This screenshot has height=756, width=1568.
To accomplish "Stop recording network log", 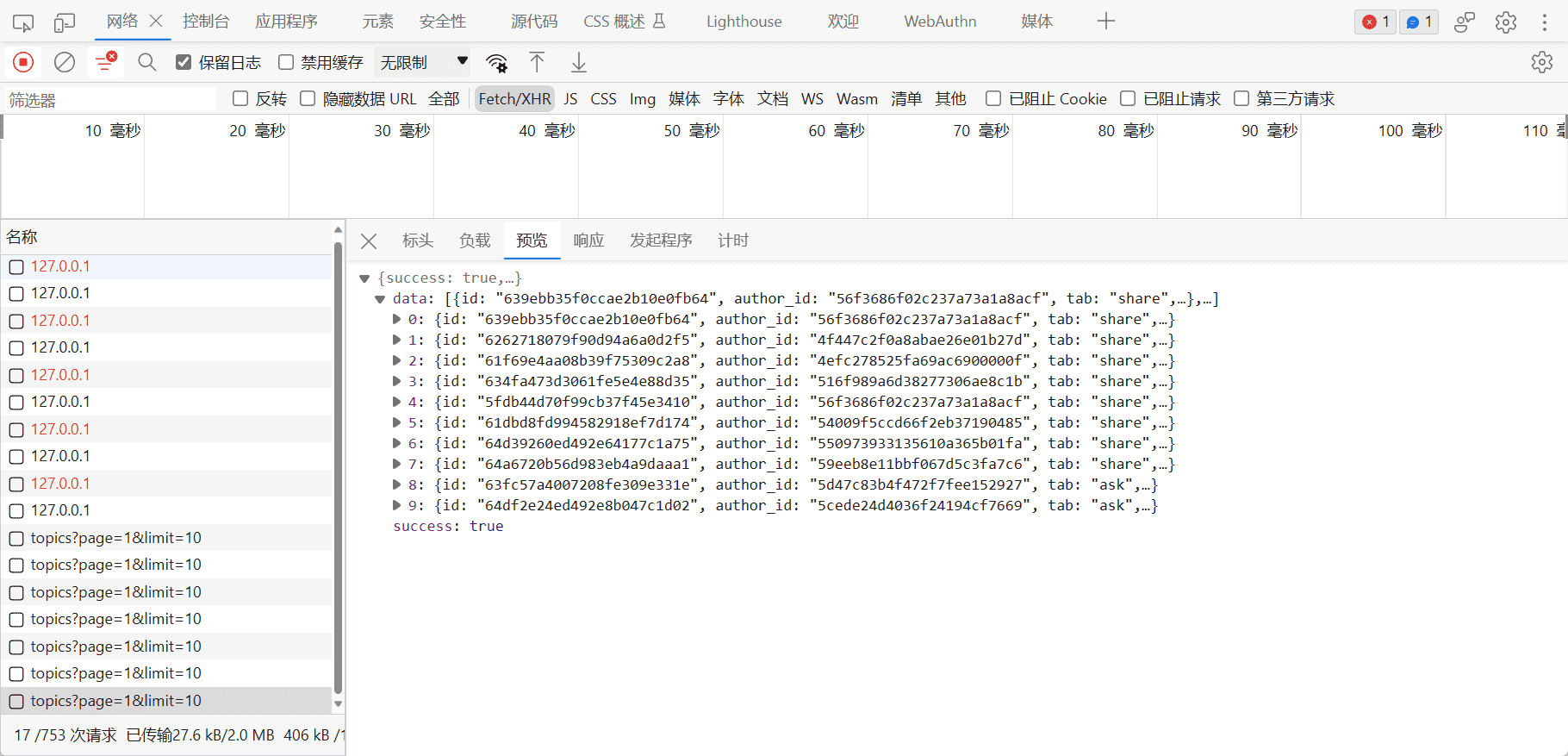I will click(23, 62).
